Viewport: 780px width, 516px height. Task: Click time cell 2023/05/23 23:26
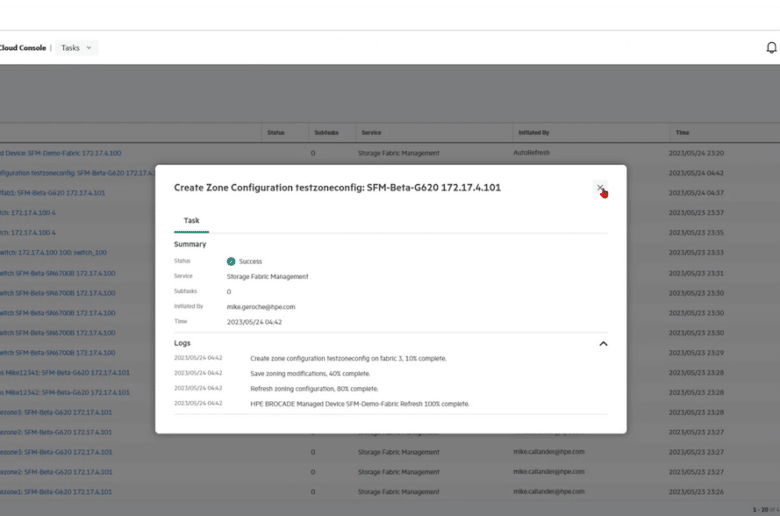click(696, 492)
